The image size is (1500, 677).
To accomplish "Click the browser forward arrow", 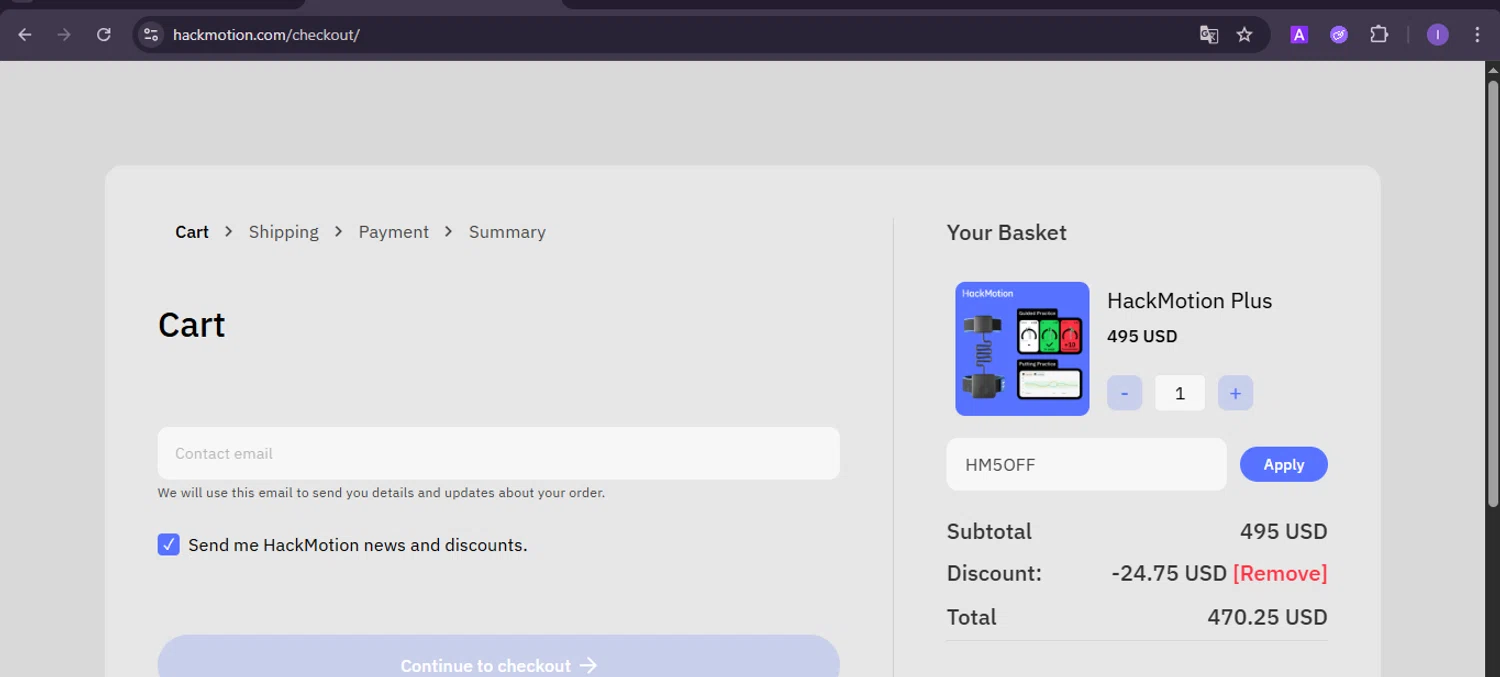I will (x=64, y=35).
